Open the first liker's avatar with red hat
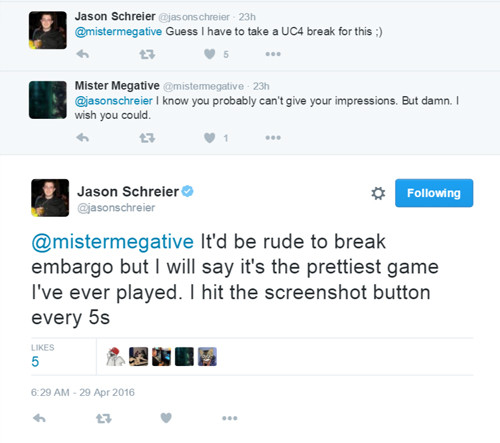 [115, 356]
